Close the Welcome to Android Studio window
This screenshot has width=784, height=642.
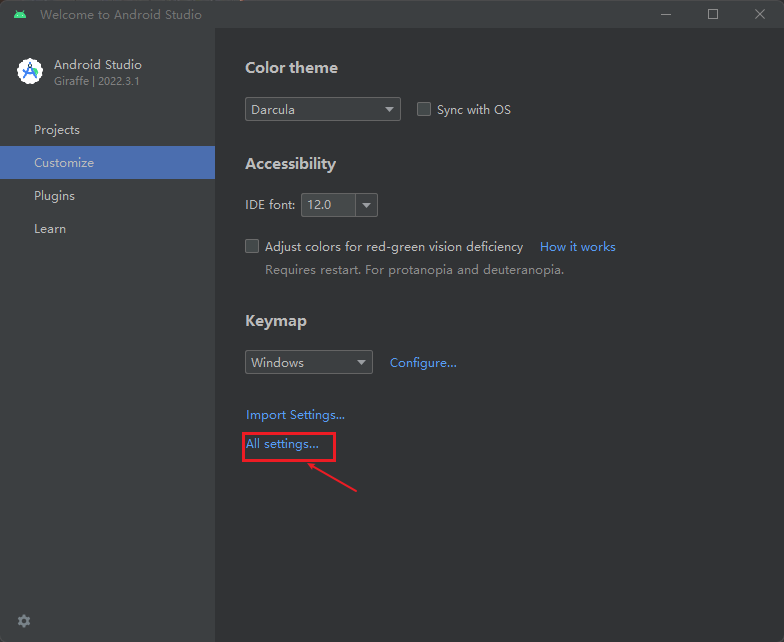[x=759, y=14]
